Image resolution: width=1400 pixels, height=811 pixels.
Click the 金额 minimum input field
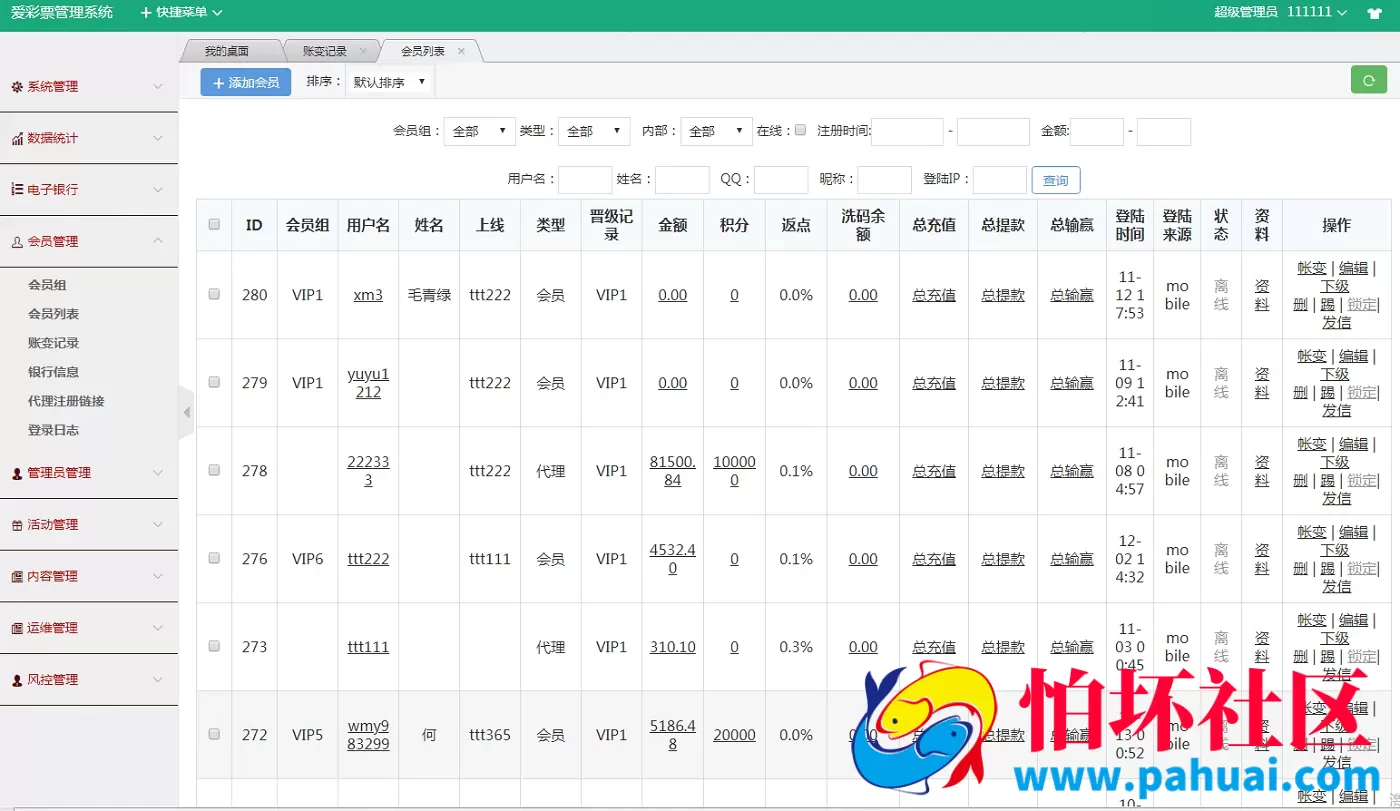1097,131
